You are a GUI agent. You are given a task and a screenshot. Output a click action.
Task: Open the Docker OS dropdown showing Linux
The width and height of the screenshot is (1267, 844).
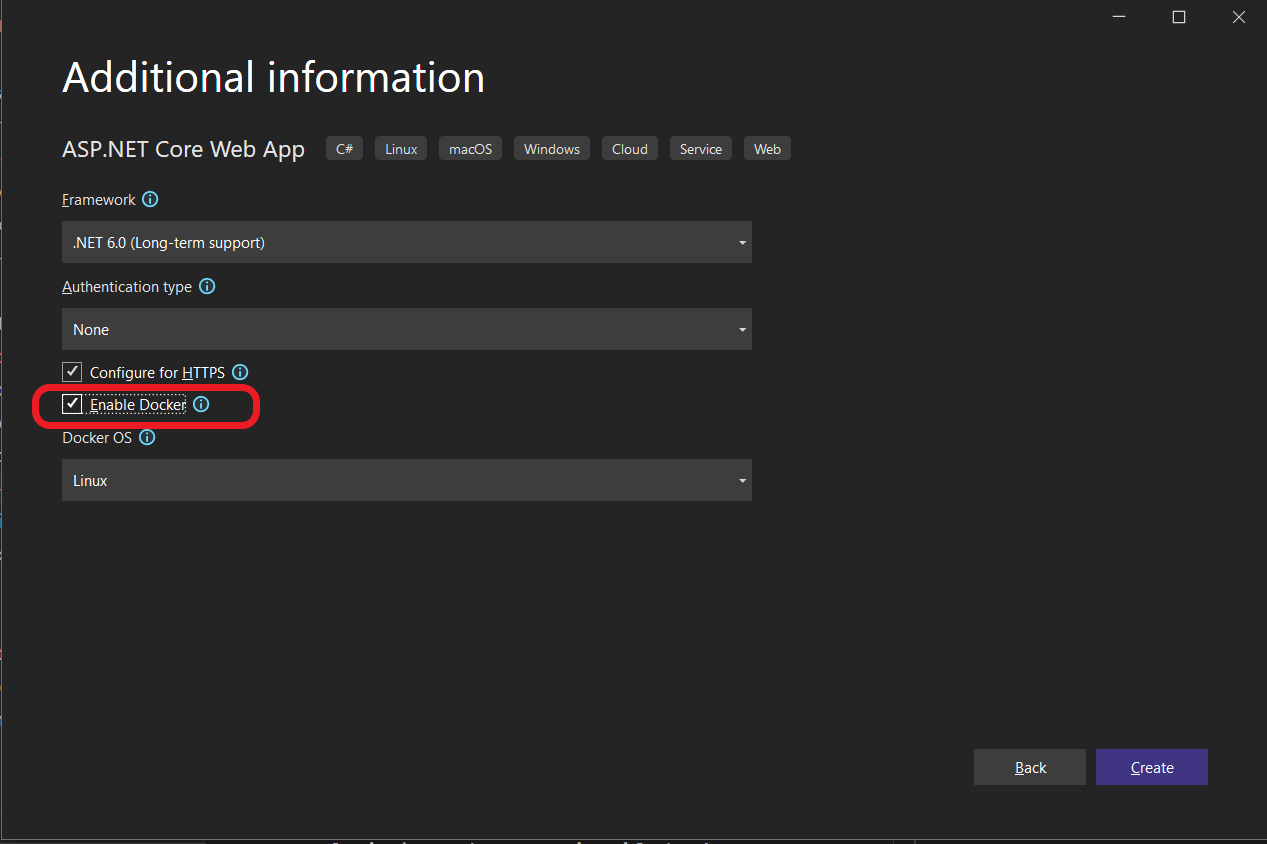coord(406,480)
